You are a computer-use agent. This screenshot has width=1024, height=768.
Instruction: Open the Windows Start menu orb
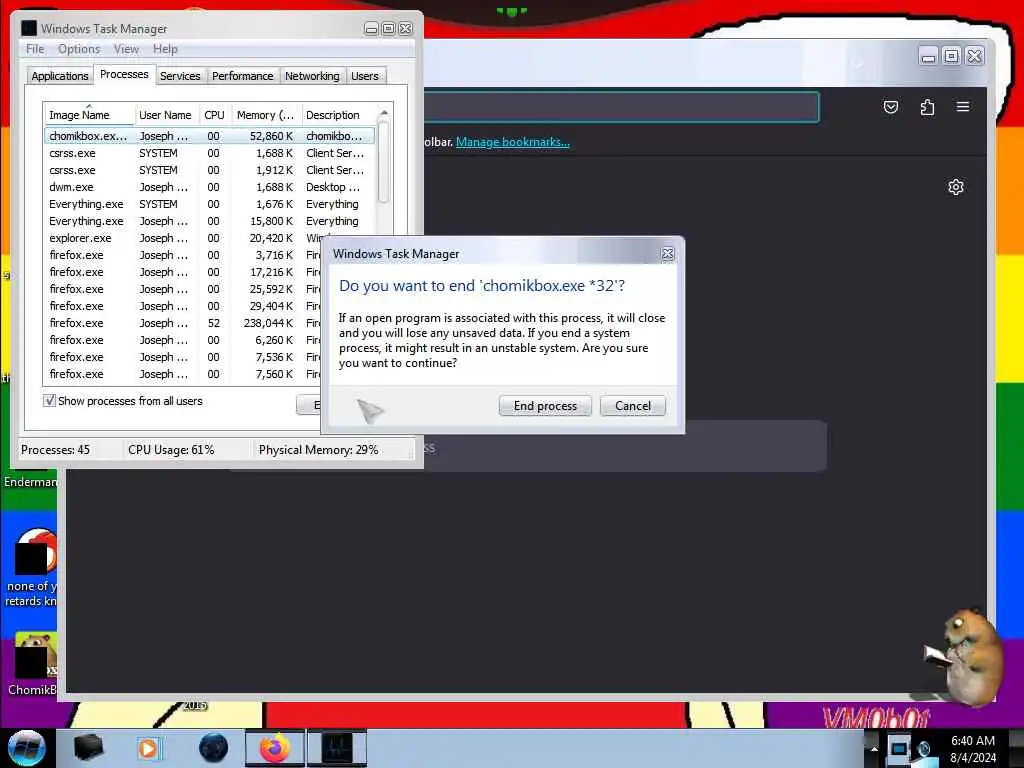[27, 748]
